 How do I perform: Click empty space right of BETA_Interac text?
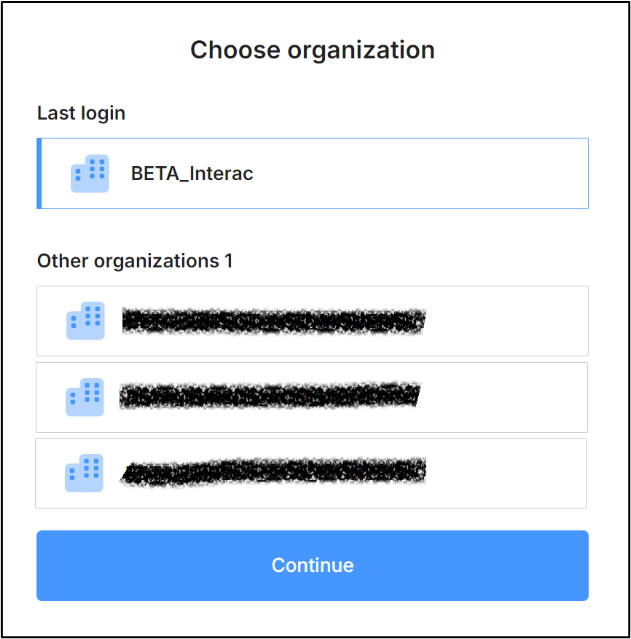click(x=420, y=174)
